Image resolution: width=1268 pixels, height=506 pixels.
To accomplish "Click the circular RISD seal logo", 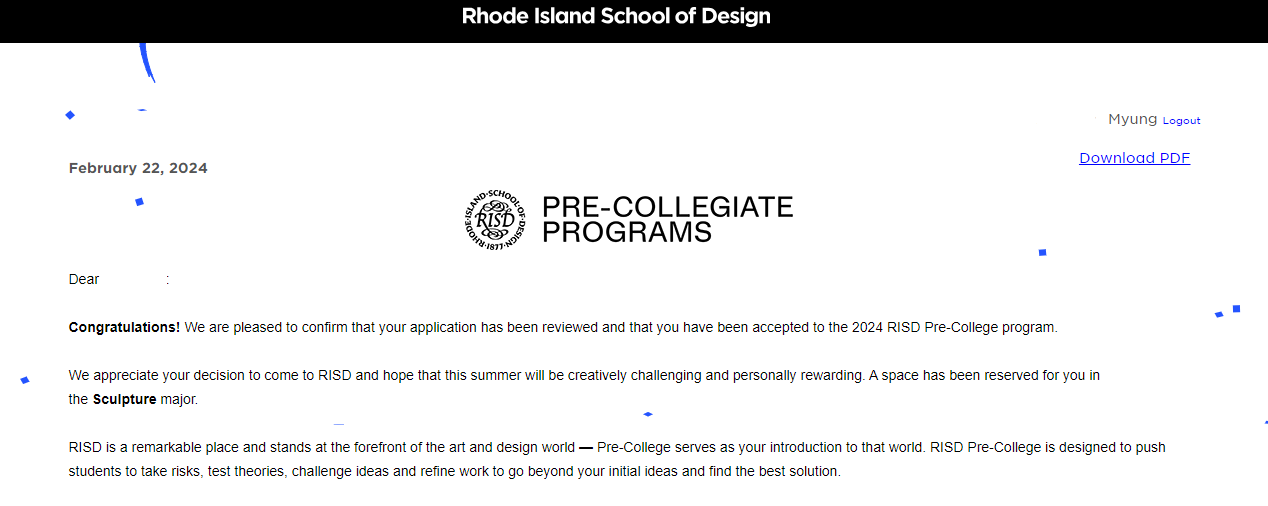I will (495, 219).
